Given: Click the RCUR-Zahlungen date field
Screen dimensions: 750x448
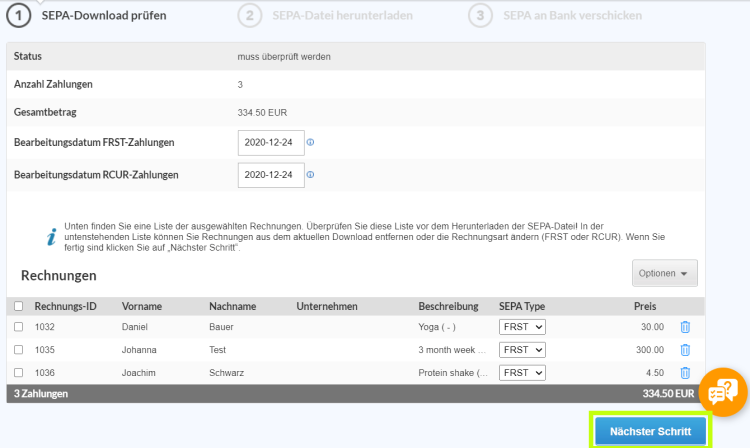Looking at the screenshot, I should click(x=271, y=175).
